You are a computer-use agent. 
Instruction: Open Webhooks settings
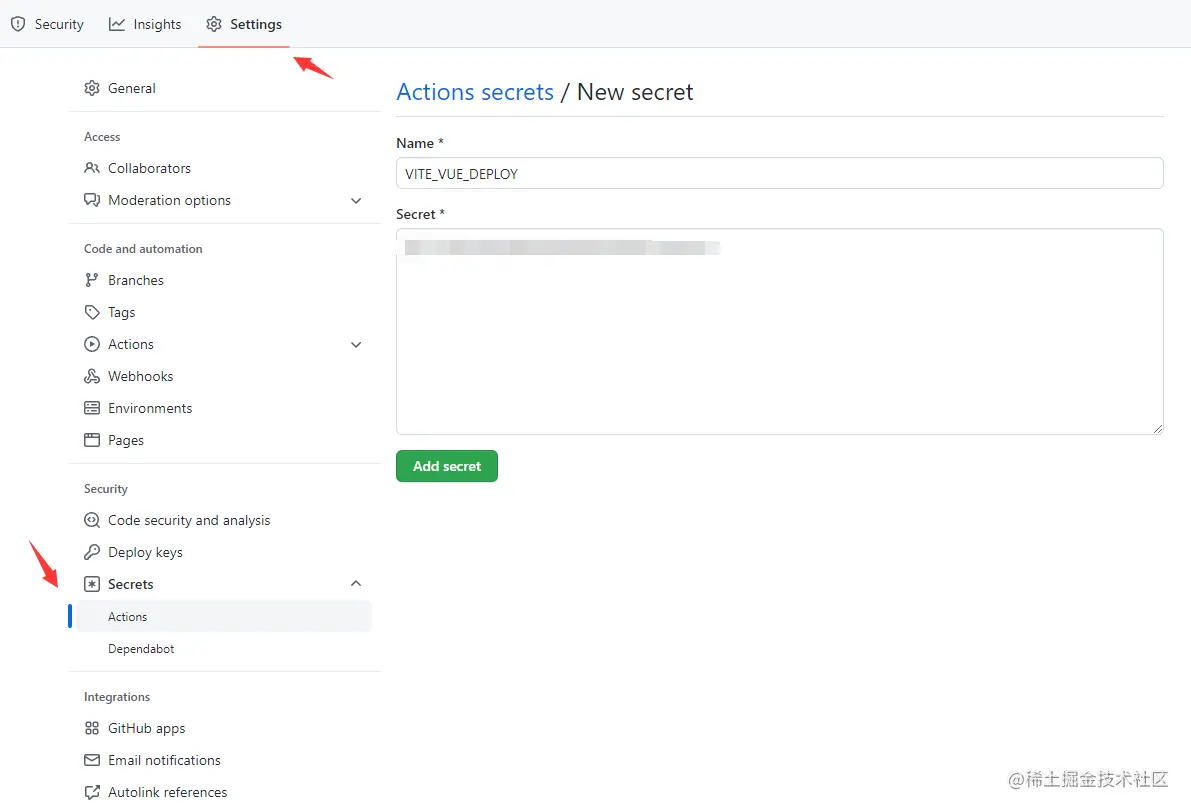224,376
